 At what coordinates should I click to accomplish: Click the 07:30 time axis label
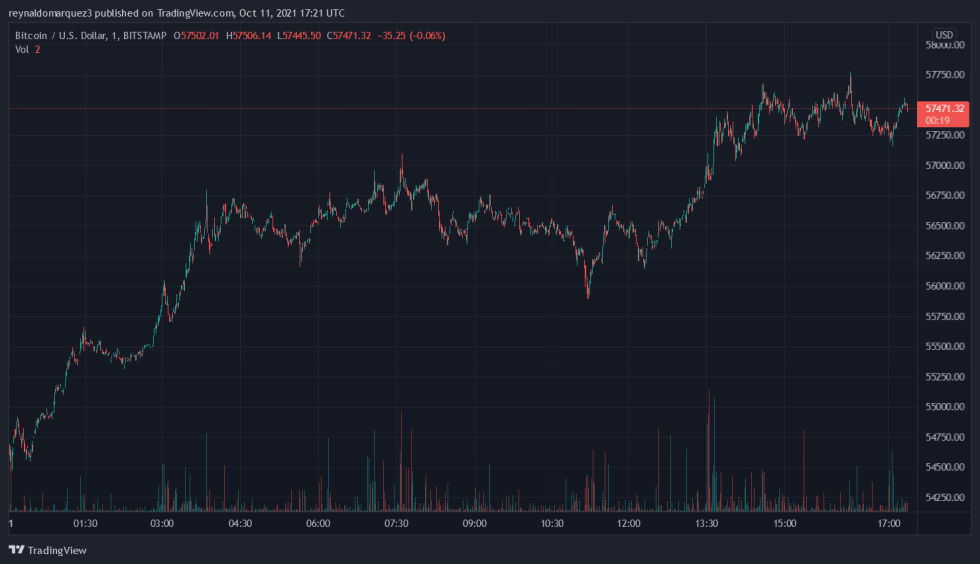(396, 524)
